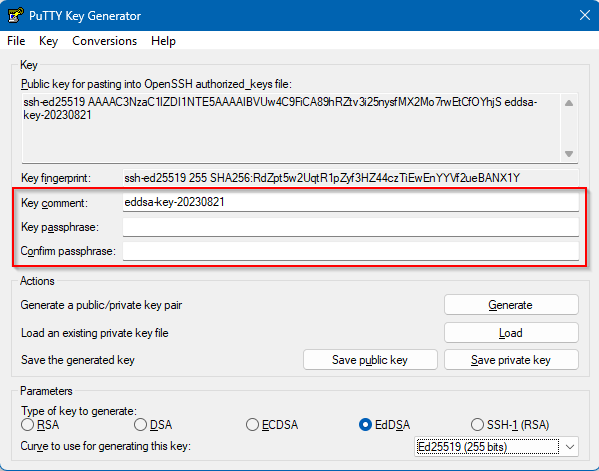
Task: Click the 'Load an existing private key file' label
Action: point(95,333)
